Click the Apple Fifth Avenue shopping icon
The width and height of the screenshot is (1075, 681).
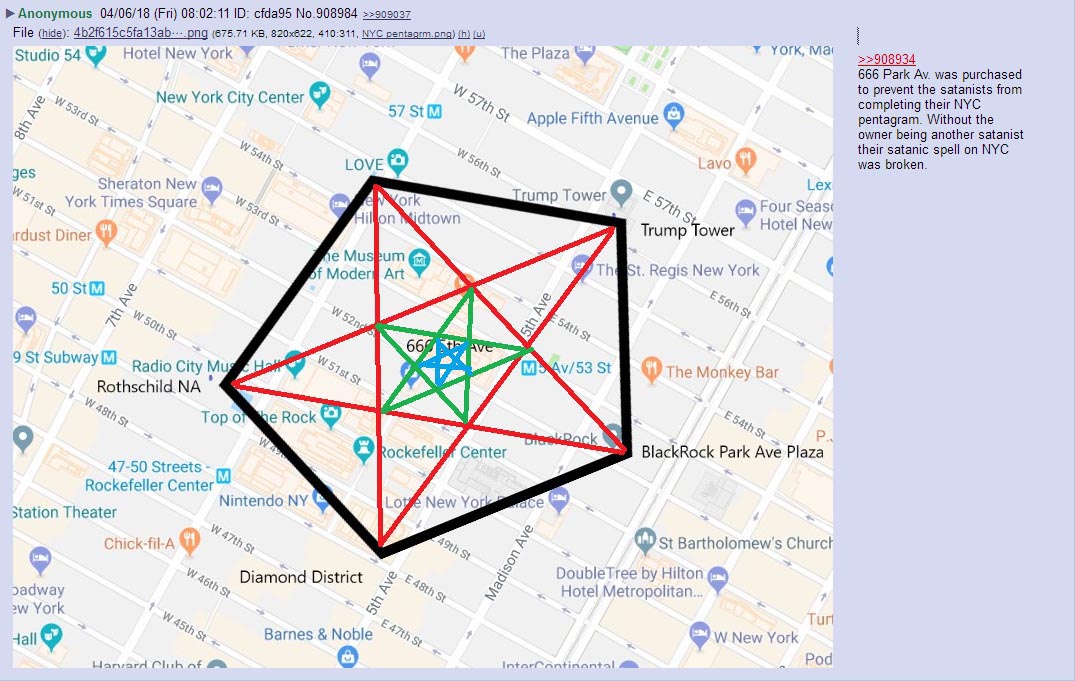[x=674, y=117]
